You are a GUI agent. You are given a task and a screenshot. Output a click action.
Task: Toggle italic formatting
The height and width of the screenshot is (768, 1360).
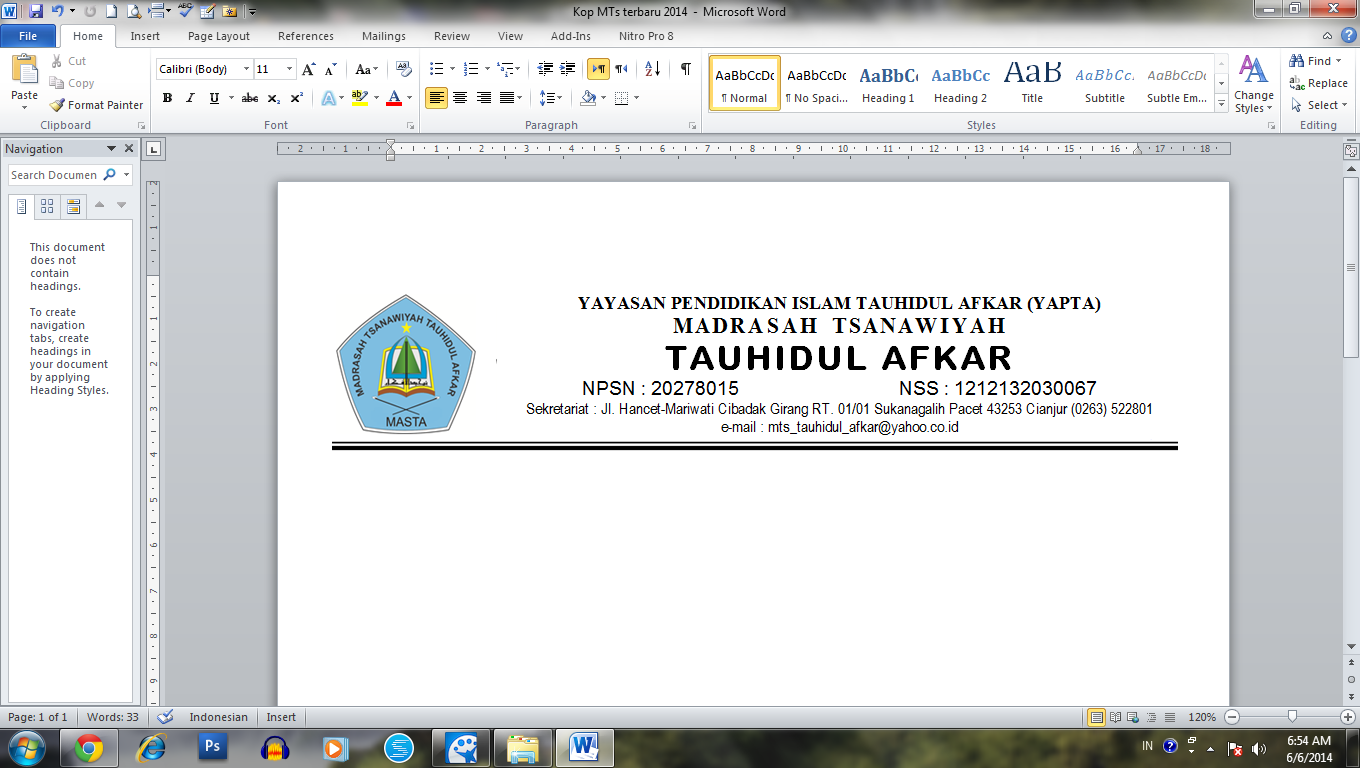[190, 98]
